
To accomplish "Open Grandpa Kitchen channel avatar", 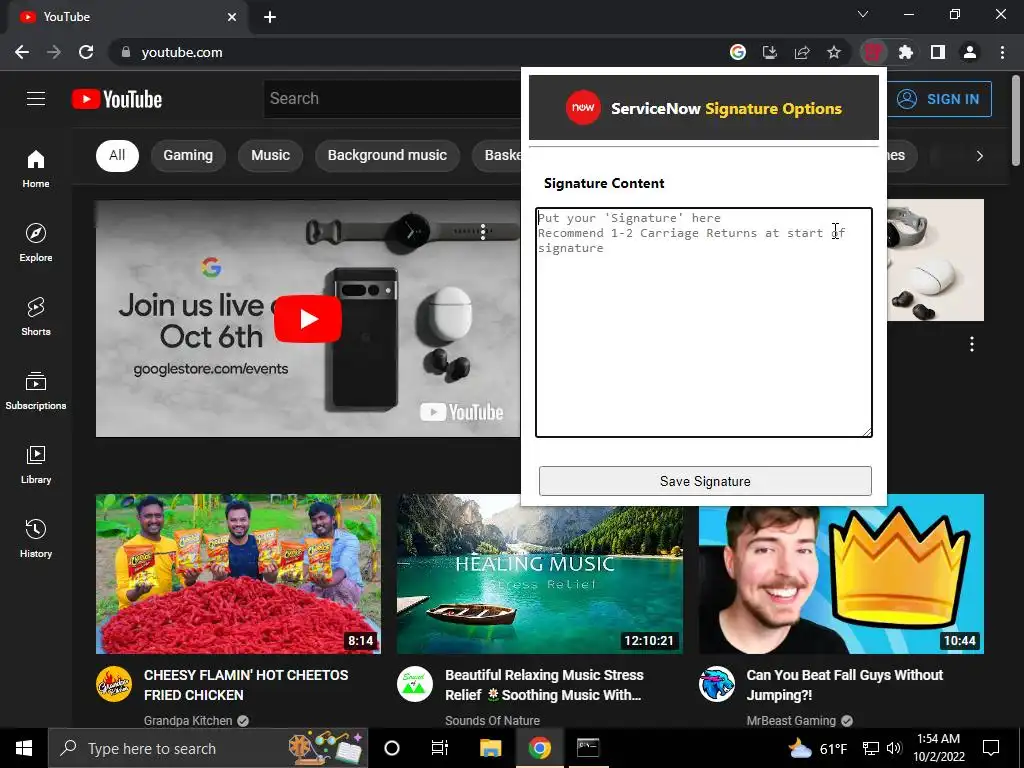I will pos(114,684).
